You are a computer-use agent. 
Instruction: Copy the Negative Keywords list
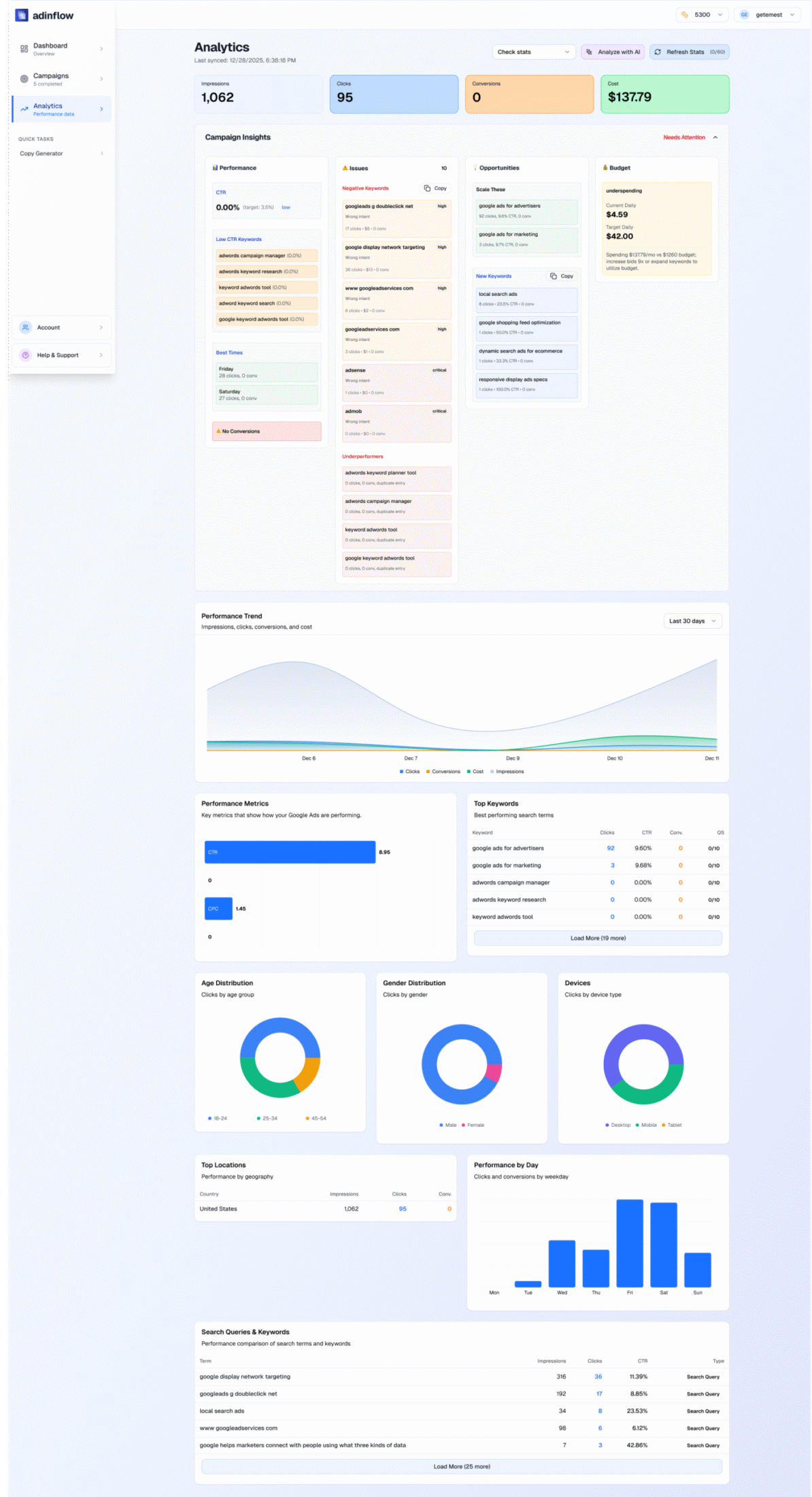click(x=435, y=188)
